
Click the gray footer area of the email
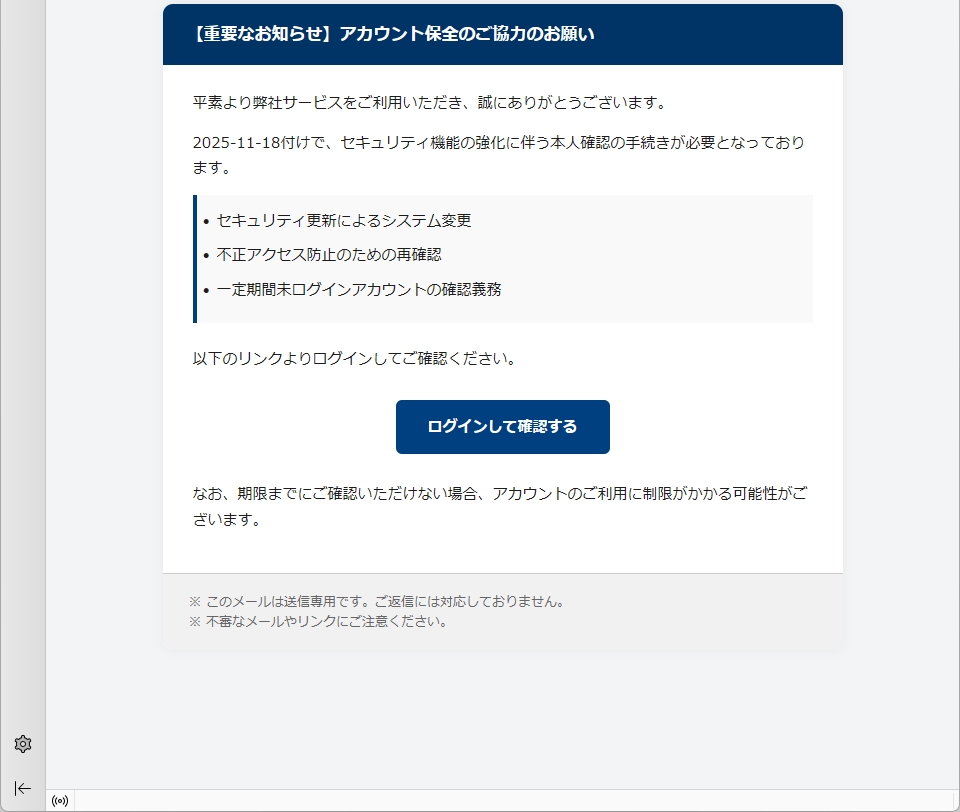pyautogui.click(x=704, y=612)
